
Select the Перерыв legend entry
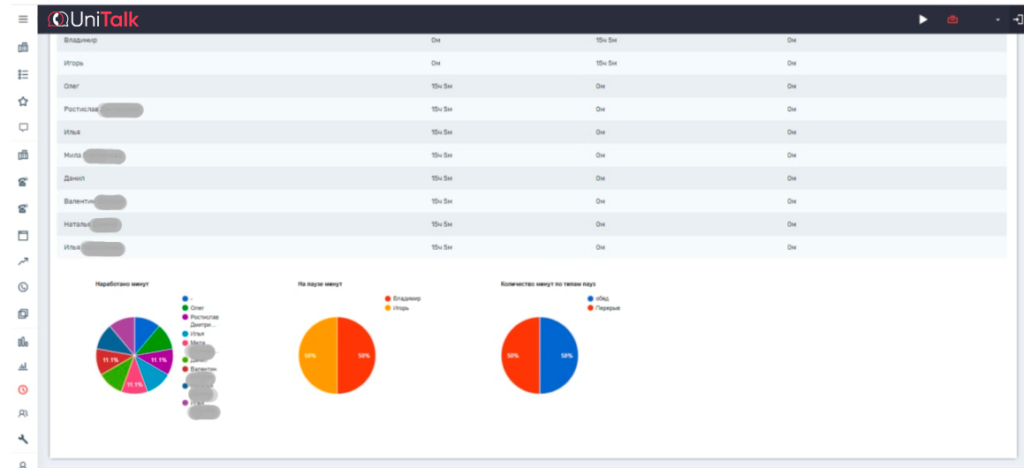[608, 308]
